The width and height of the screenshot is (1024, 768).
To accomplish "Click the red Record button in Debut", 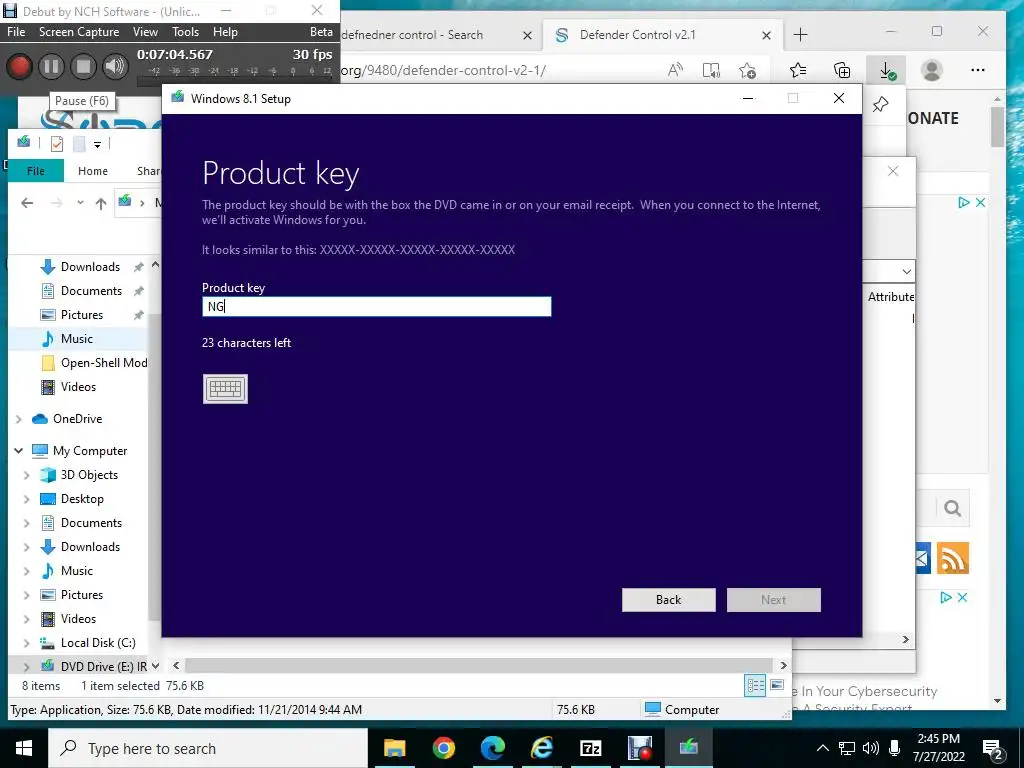I will pos(19,67).
